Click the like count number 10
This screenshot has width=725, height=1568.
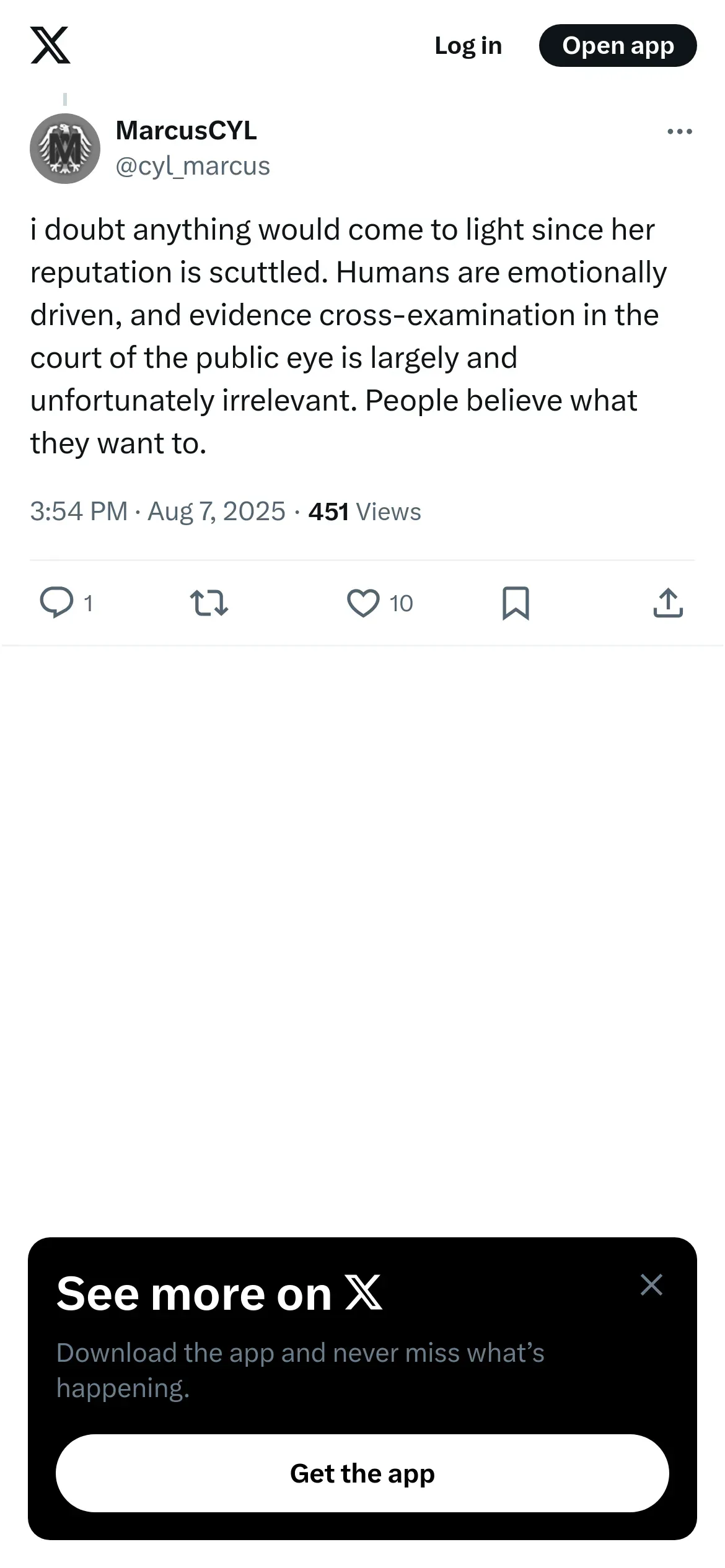pyautogui.click(x=401, y=603)
